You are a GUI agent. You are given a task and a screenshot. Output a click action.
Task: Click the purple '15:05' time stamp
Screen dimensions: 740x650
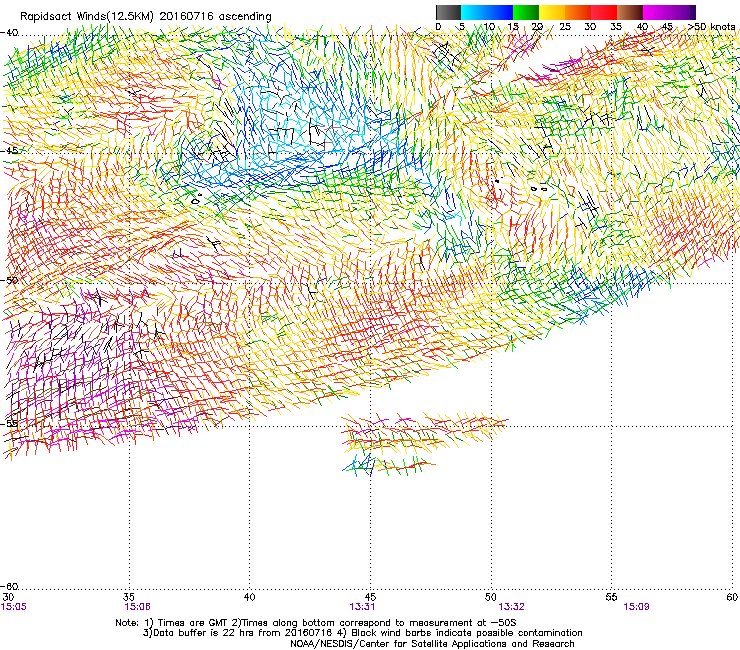coord(14,607)
